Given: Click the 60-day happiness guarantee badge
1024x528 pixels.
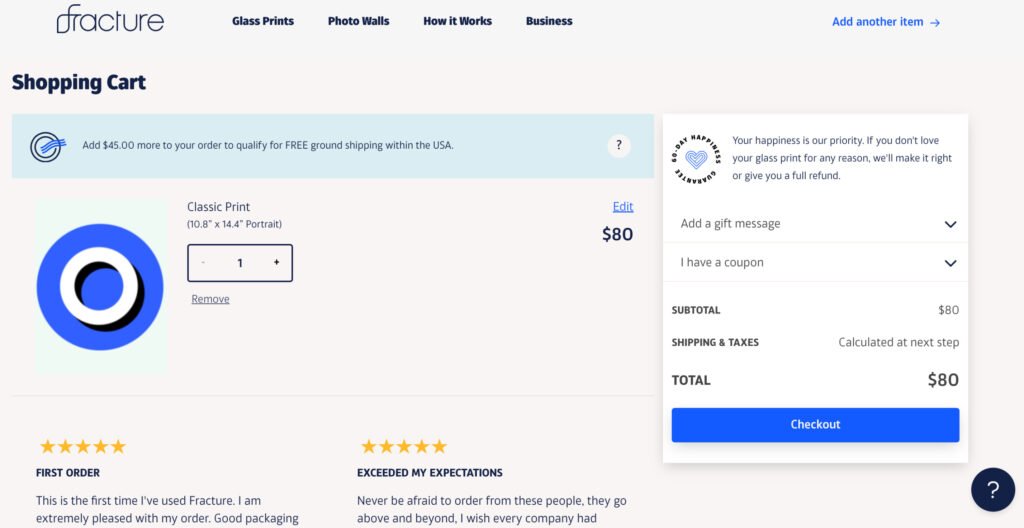Looking at the screenshot, I should pyautogui.click(x=696, y=159).
